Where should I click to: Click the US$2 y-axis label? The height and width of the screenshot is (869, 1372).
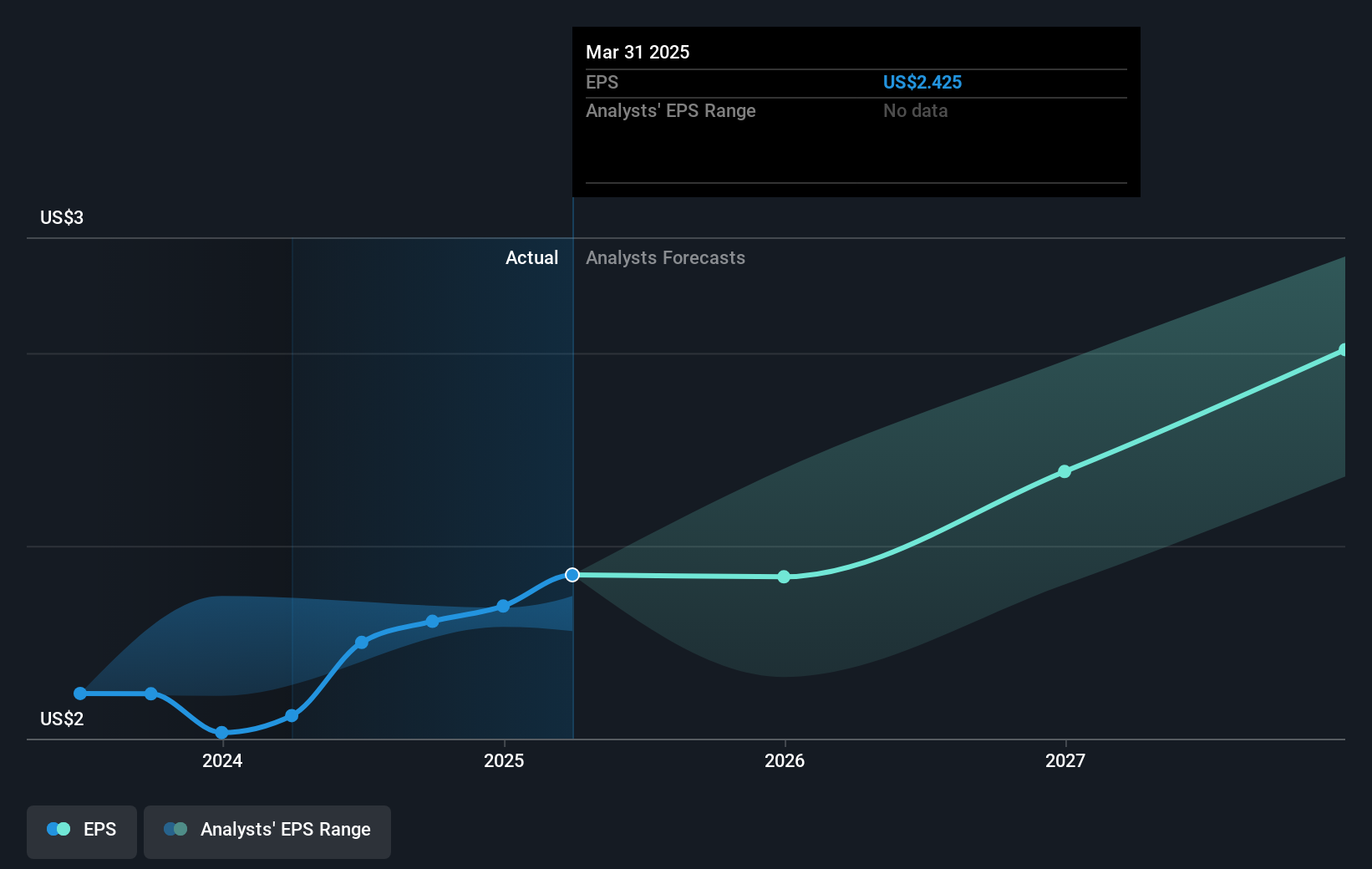[62, 719]
